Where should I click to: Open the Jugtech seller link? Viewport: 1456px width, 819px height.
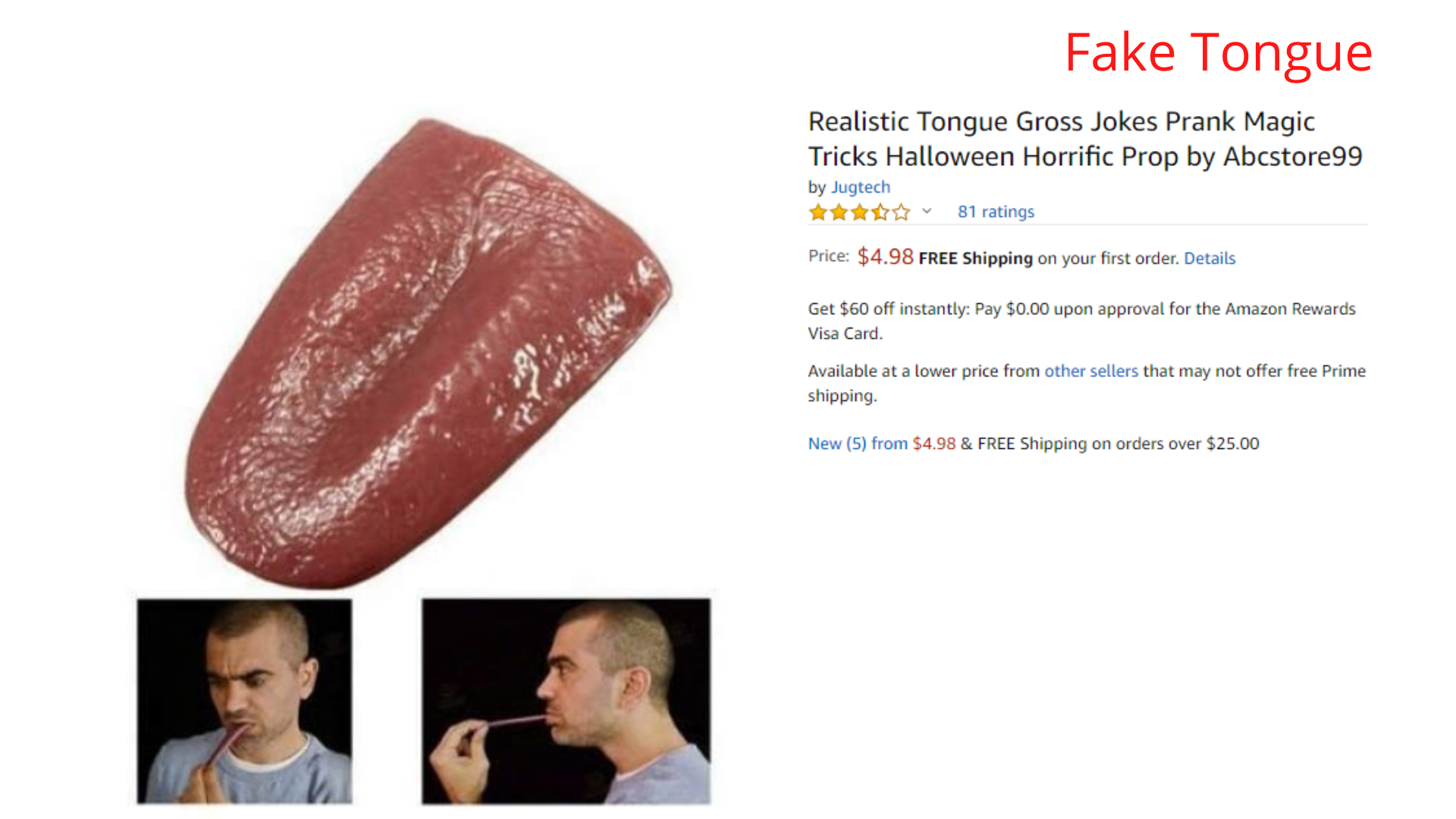(861, 187)
